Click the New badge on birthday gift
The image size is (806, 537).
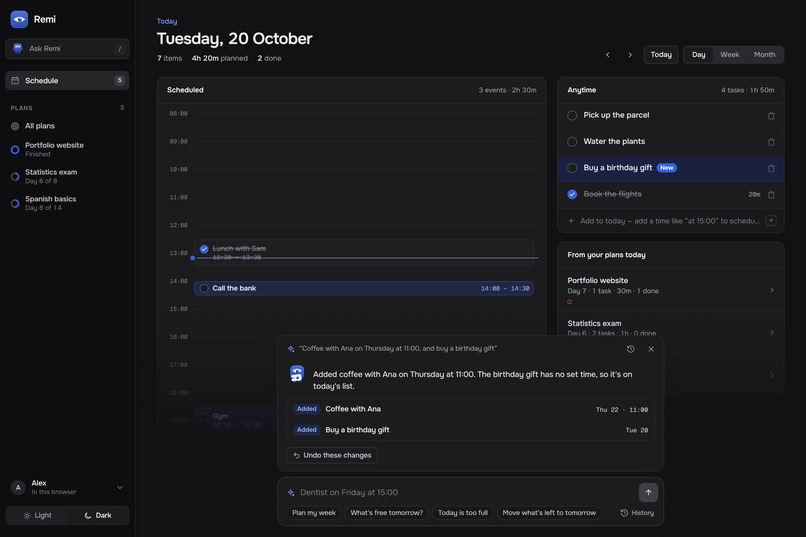point(667,168)
